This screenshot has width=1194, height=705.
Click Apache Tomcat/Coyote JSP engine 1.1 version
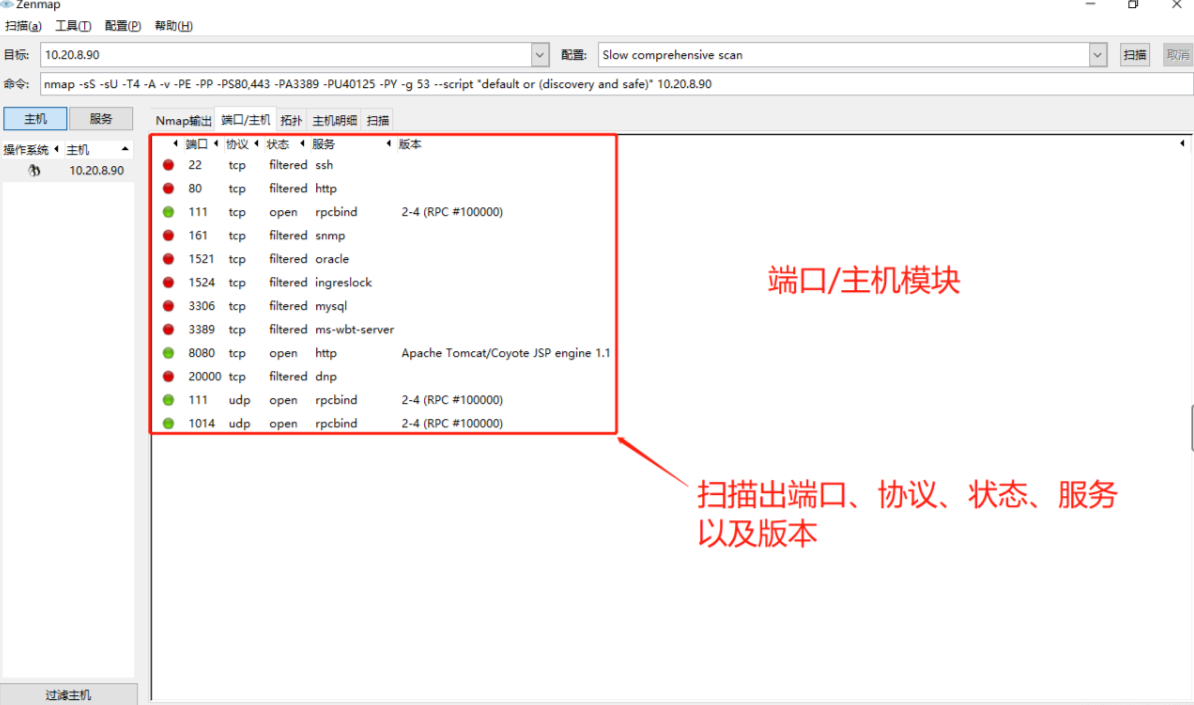click(x=506, y=352)
